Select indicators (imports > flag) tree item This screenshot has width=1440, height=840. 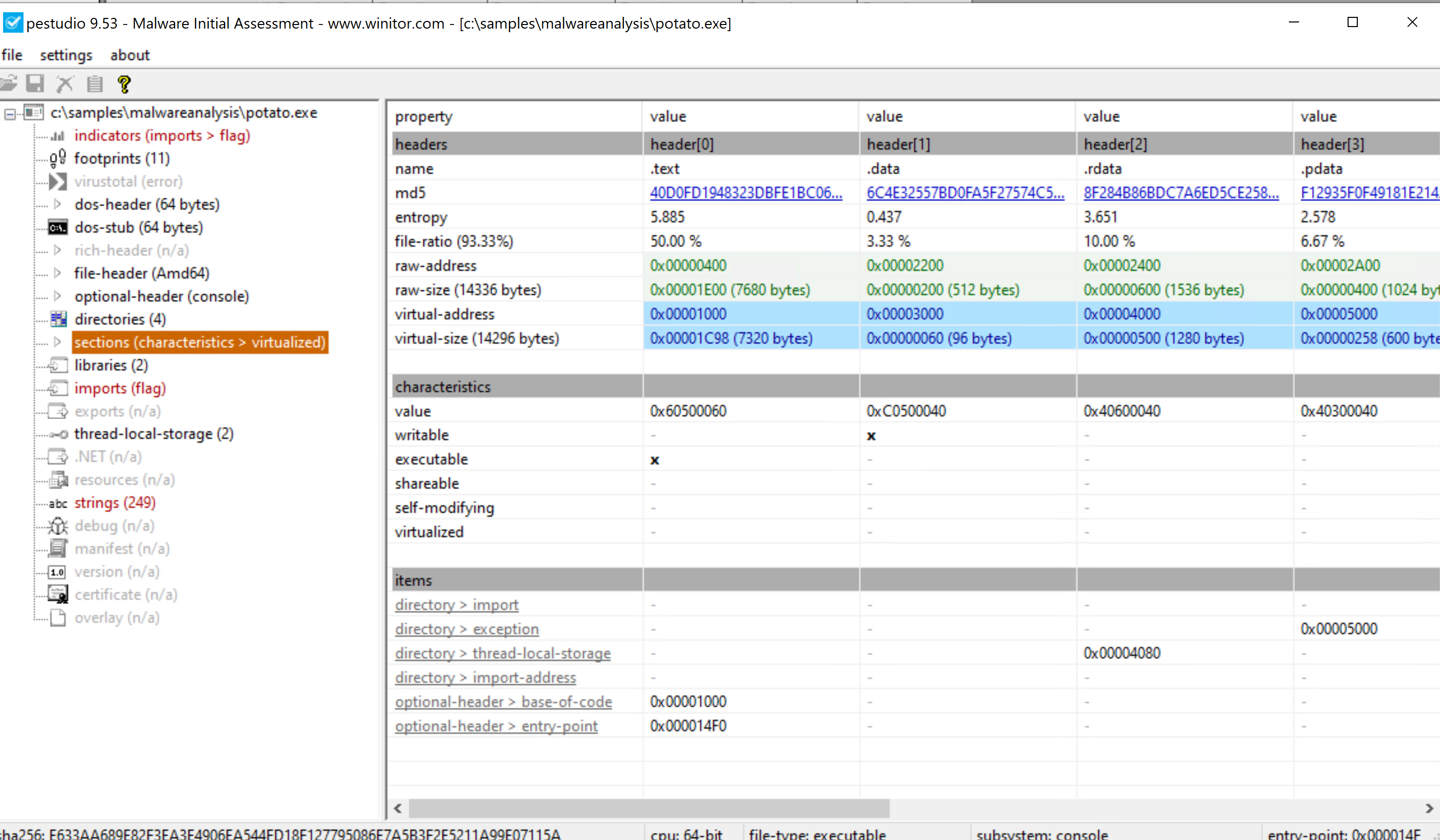pos(162,135)
